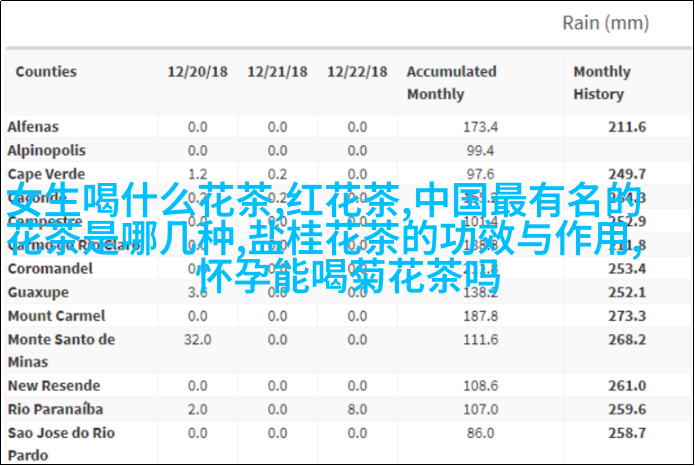695x466 pixels.
Task: Click the 12/21/18 column header
Action: point(276,72)
